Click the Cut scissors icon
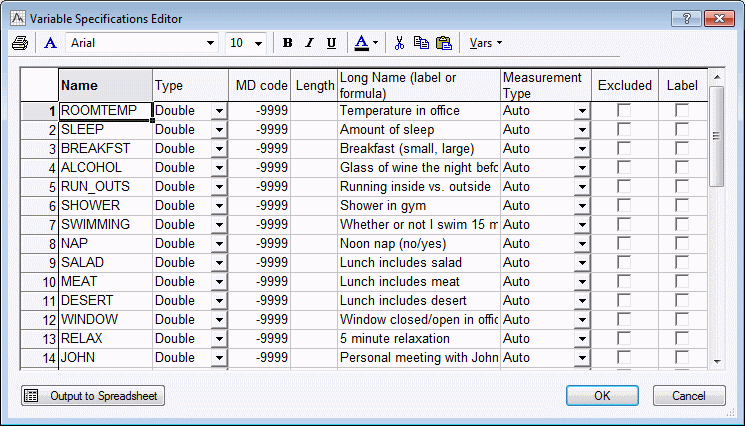 coord(399,43)
